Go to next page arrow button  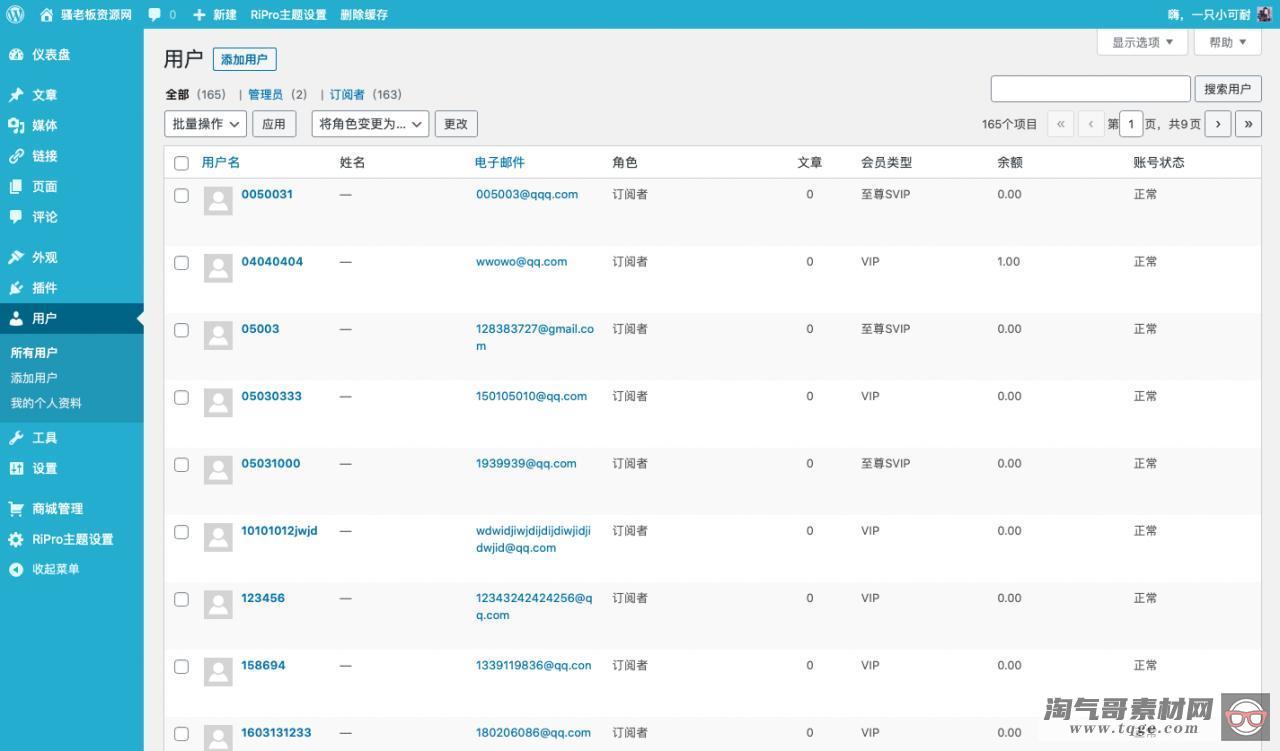[1218, 123]
